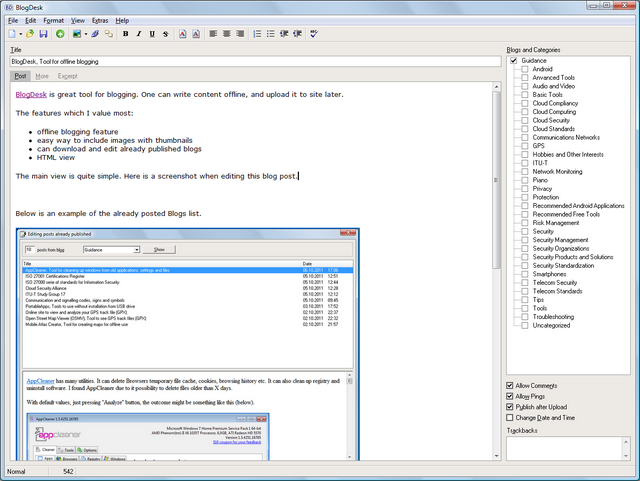Open the View menu
The image size is (640, 481).
click(x=78, y=20)
